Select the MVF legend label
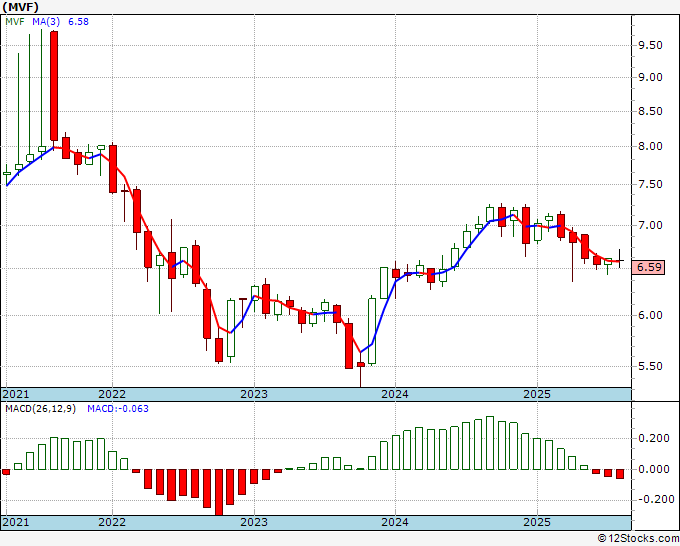680x546 pixels. click(15, 21)
